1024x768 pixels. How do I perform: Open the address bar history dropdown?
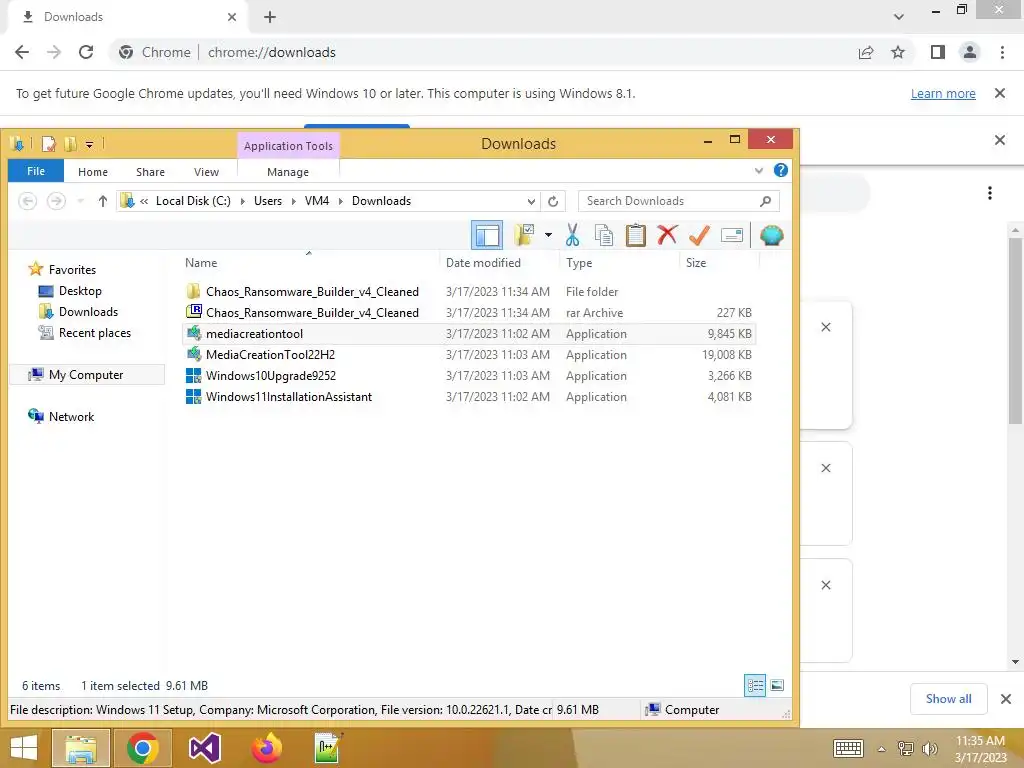pos(532,201)
